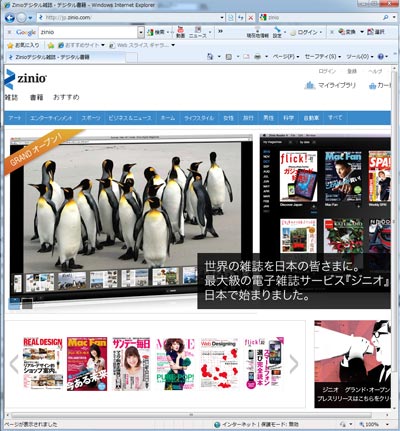400x431 pixels.
Task: Open the REAL DESIGN magazine cover
Action: [43, 363]
